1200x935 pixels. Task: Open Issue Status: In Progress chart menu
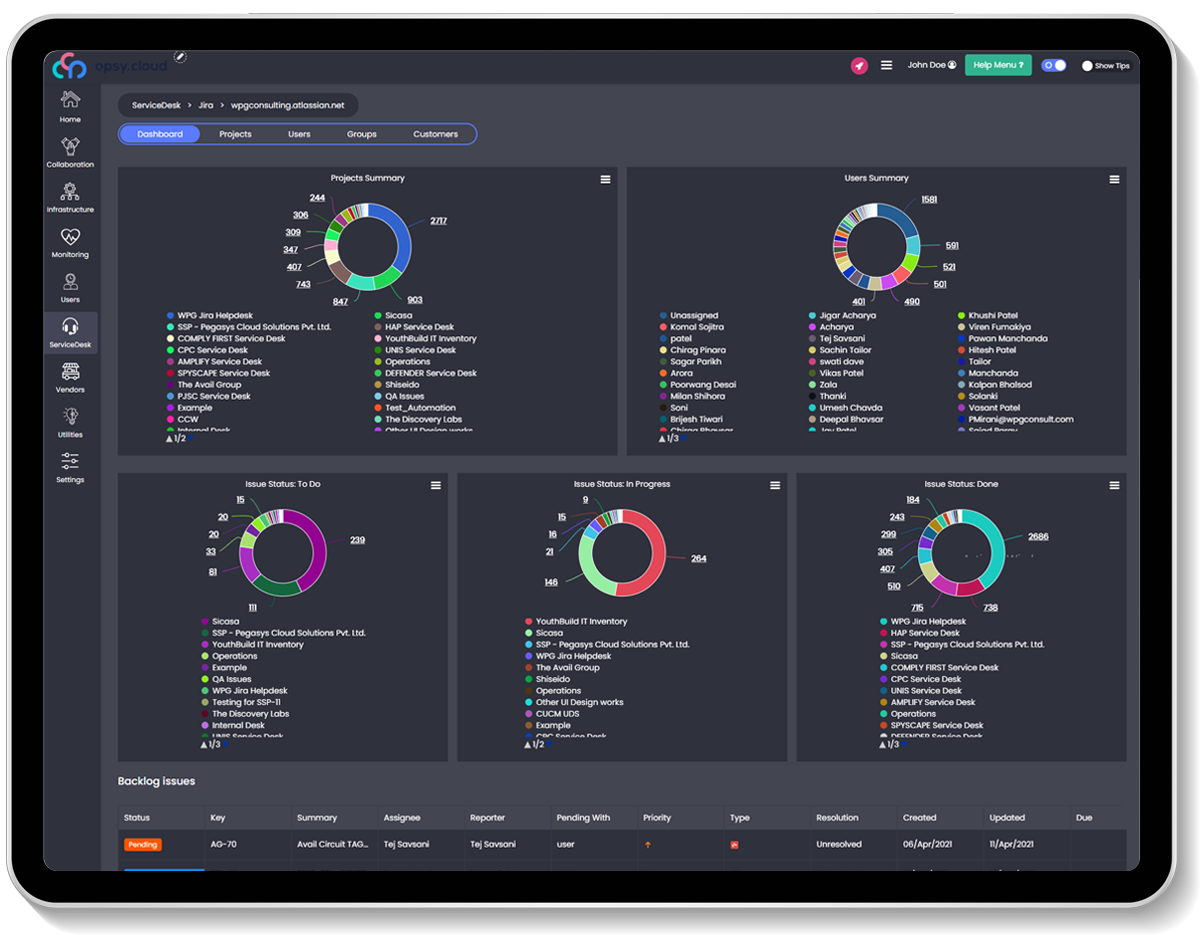(x=775, y=485)
